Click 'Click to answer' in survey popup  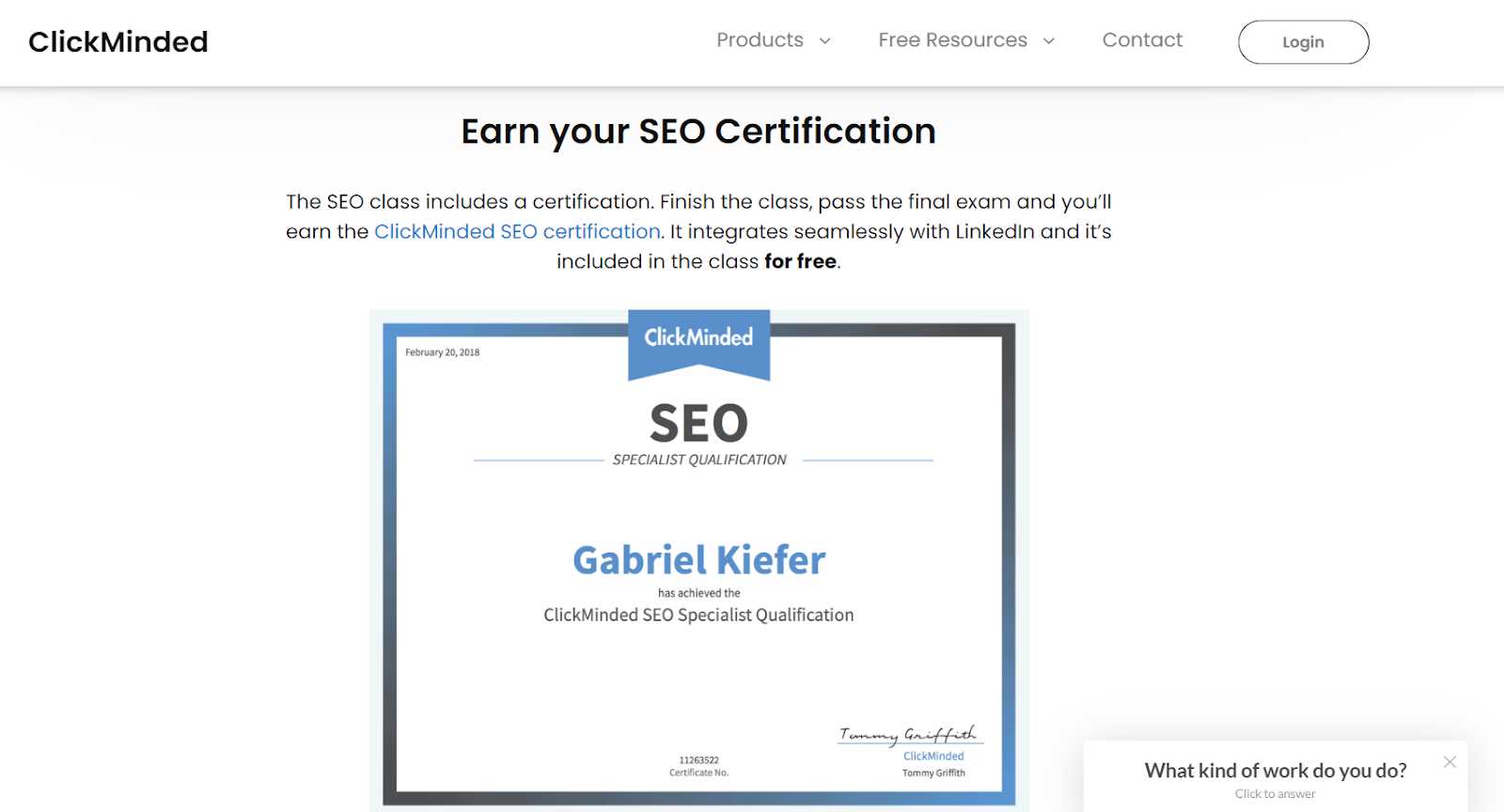(1275, 794)
